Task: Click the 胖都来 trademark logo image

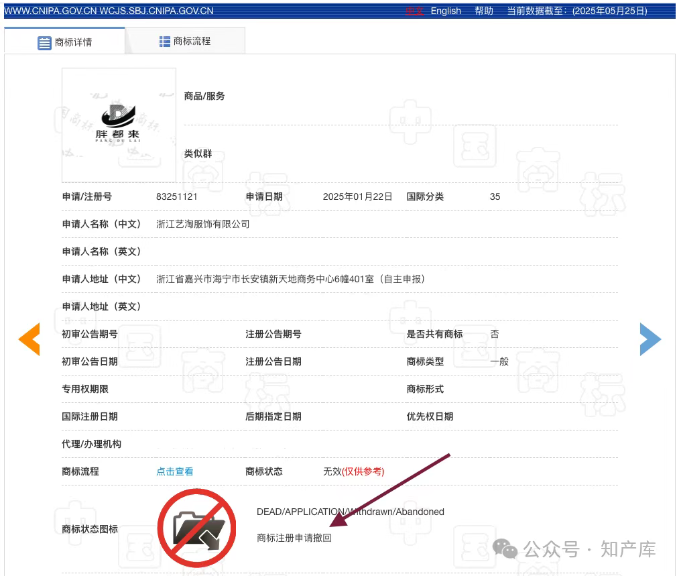Action: pos(118,125)
